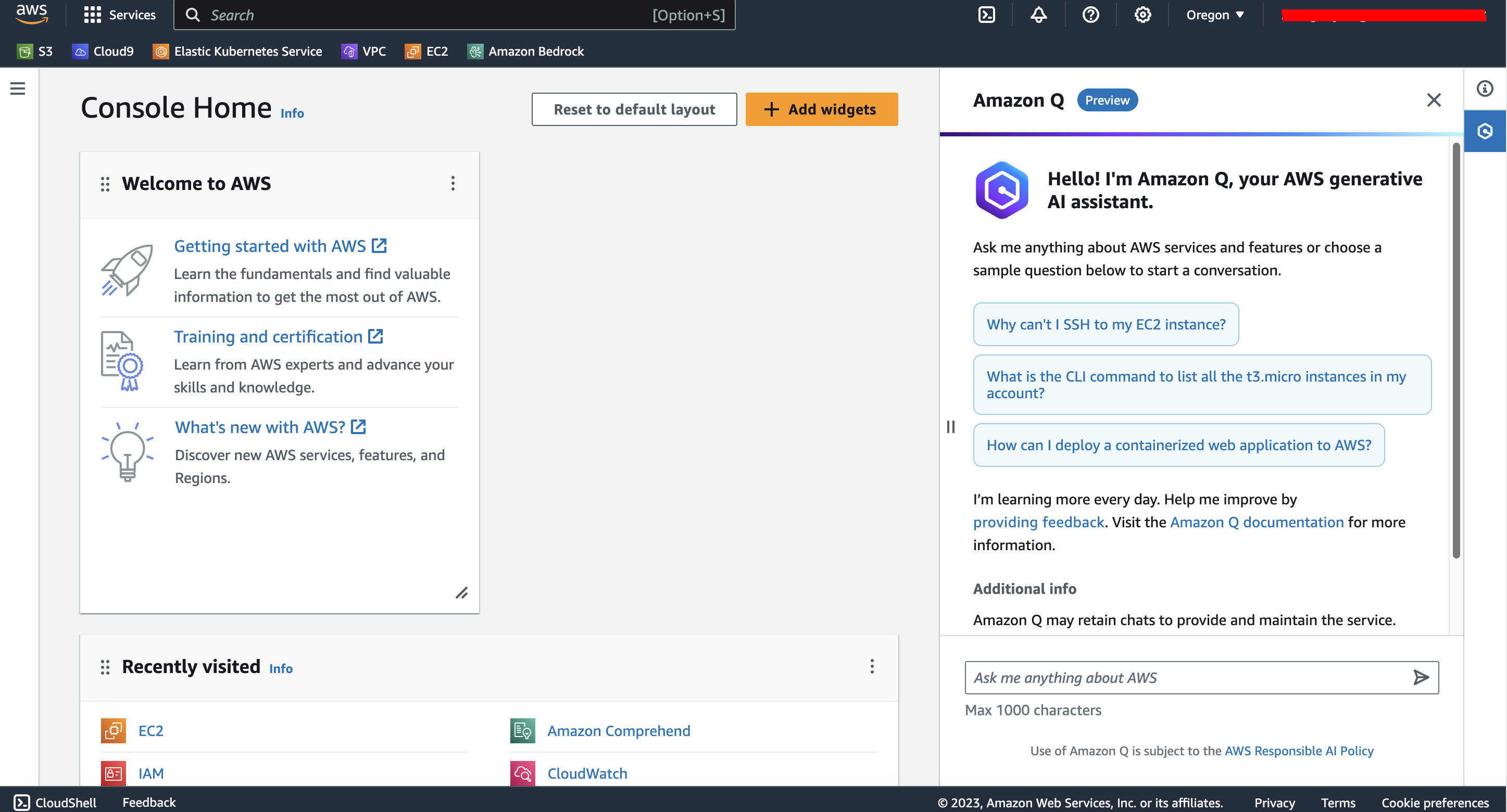Grab the Recently visited drag handle
Viewport: 1507px width, 812px height.
click(105, 667)
